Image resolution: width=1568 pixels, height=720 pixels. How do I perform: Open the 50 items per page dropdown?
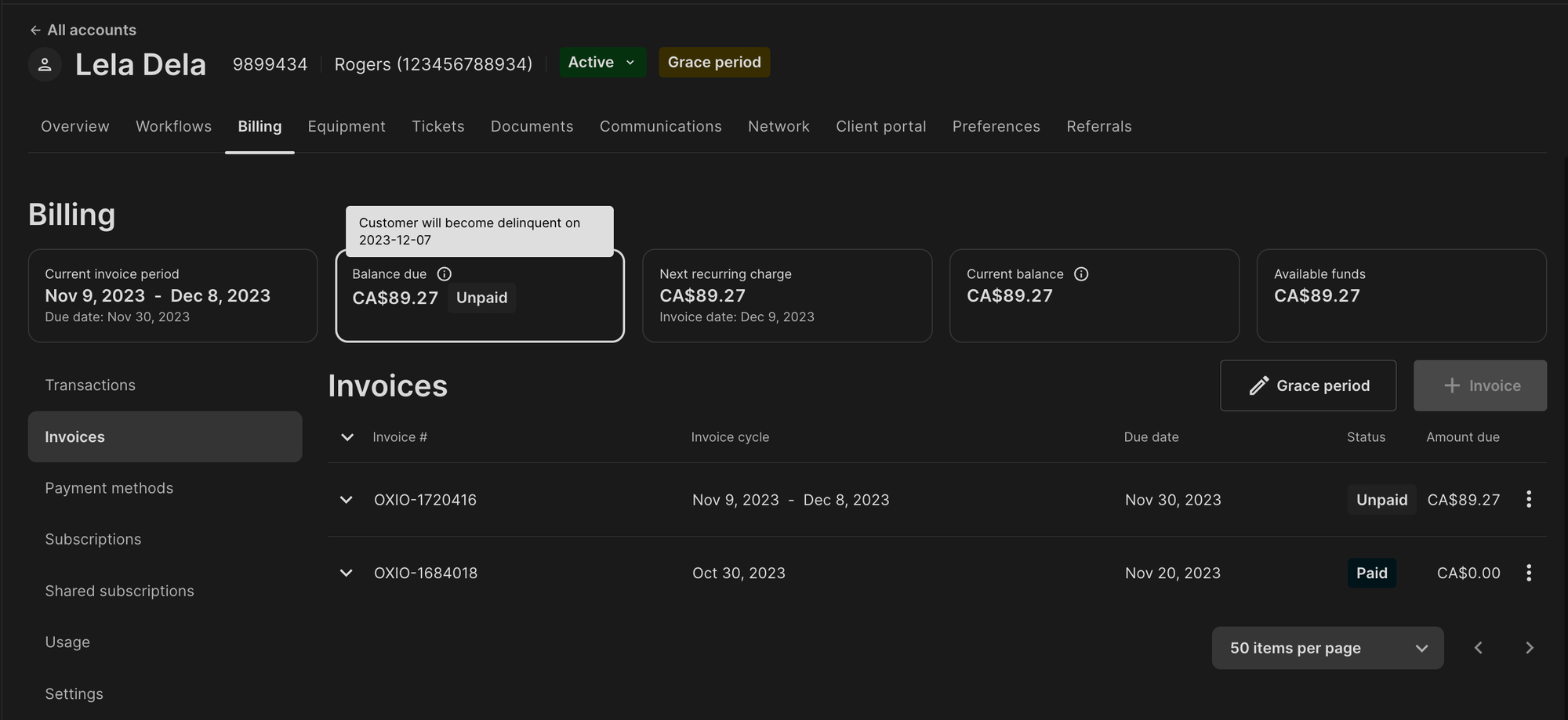1327,648
